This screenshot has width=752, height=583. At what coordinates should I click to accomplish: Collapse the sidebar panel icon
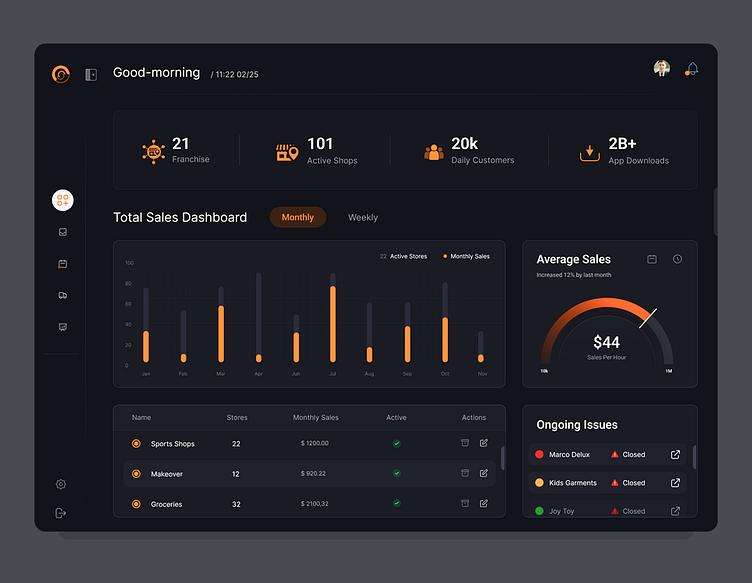(x=91, y=74)
